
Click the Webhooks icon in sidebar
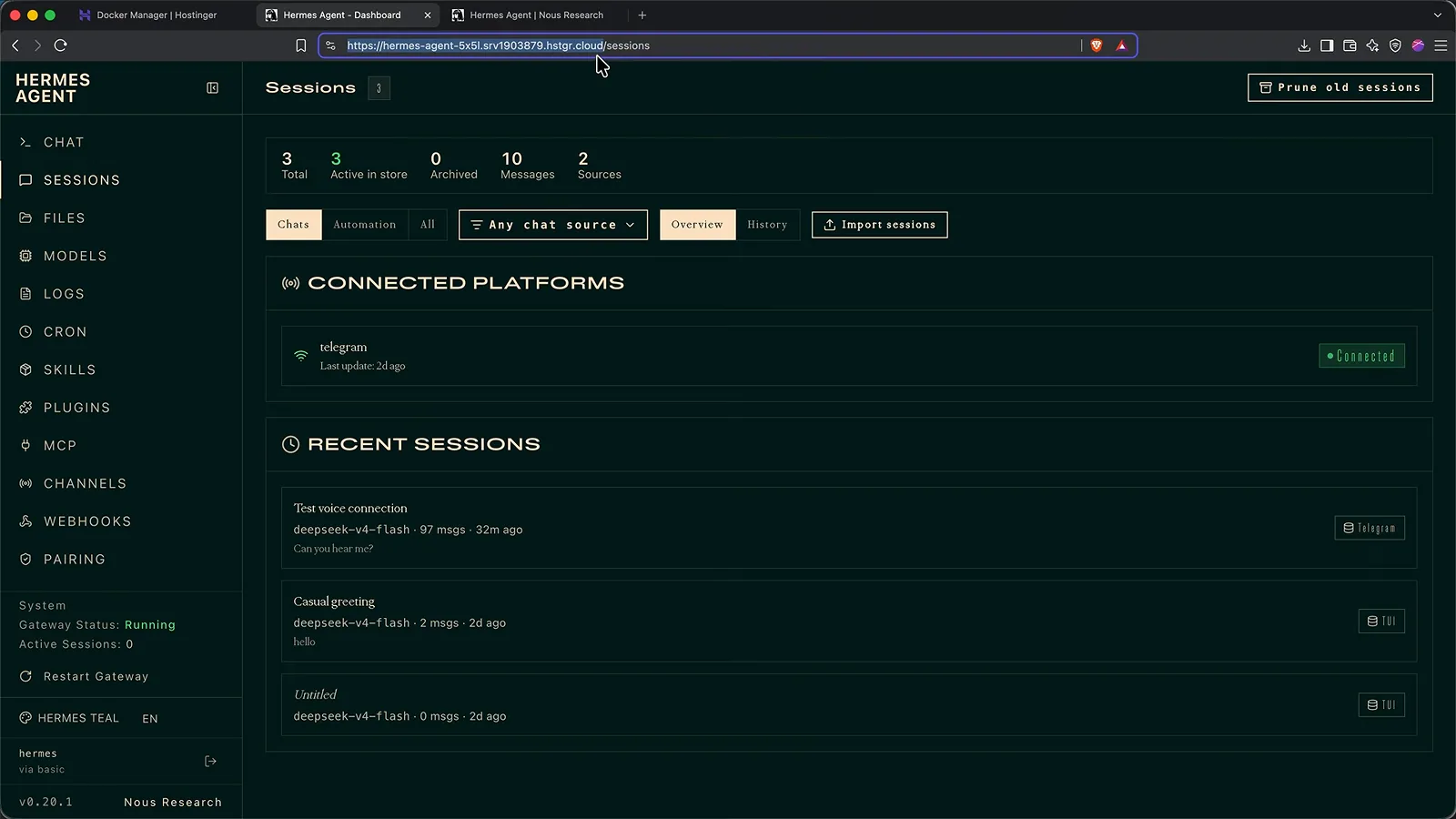[25, 521]
